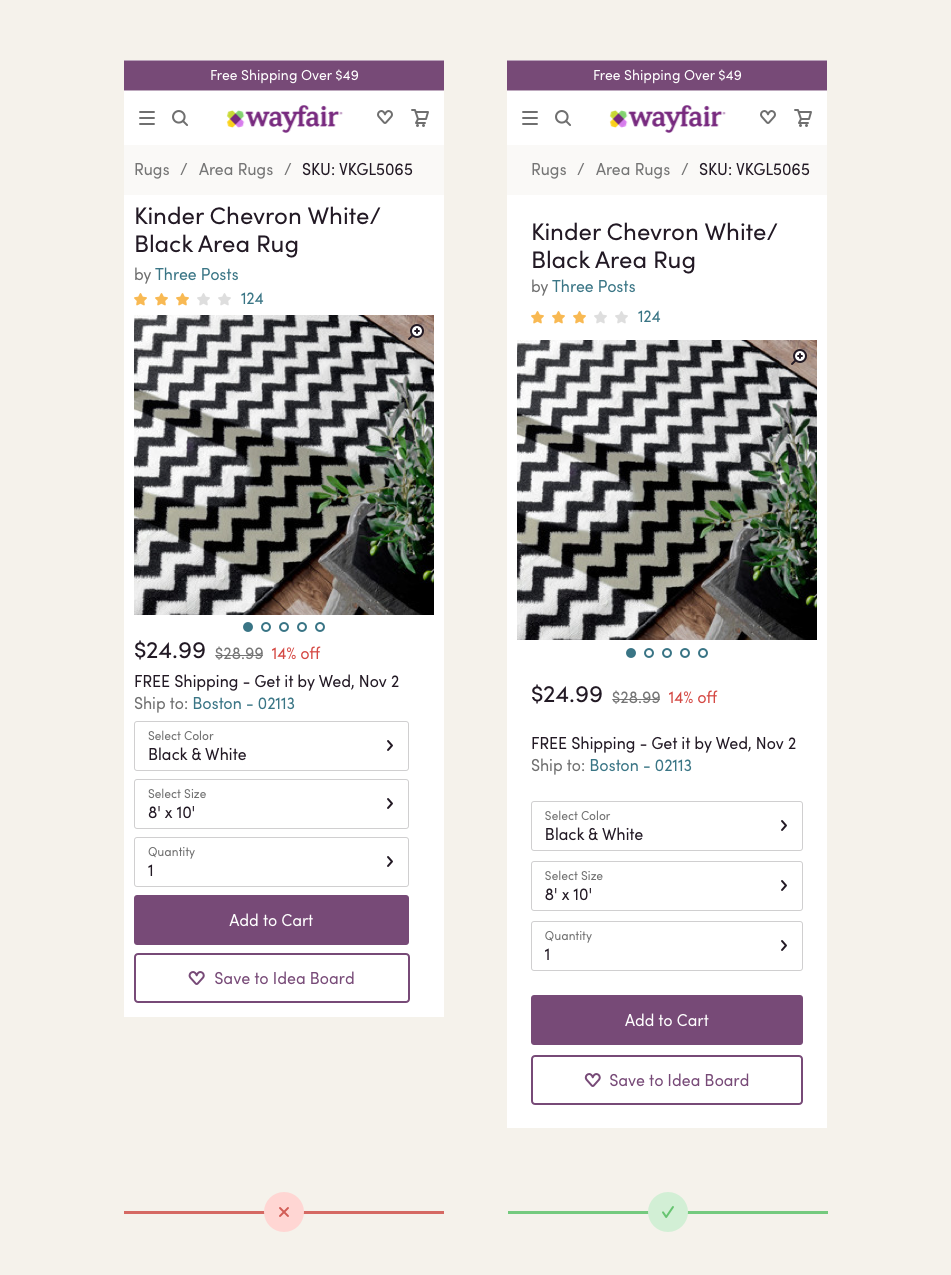The width and height of the screenshot is (951, 1275).
Task: Go to Rugs breadcrumb in left mockup
Action: tap(152, 169)
